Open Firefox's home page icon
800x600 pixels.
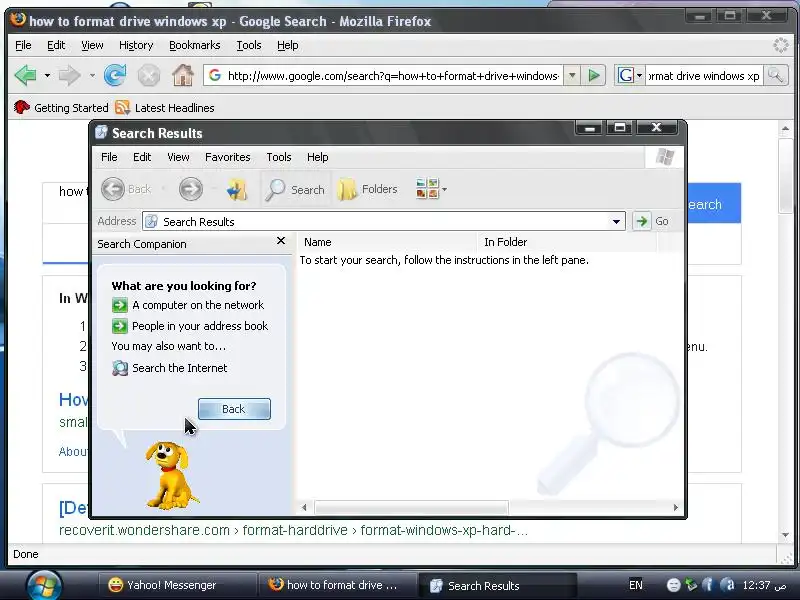click(183, 76)
